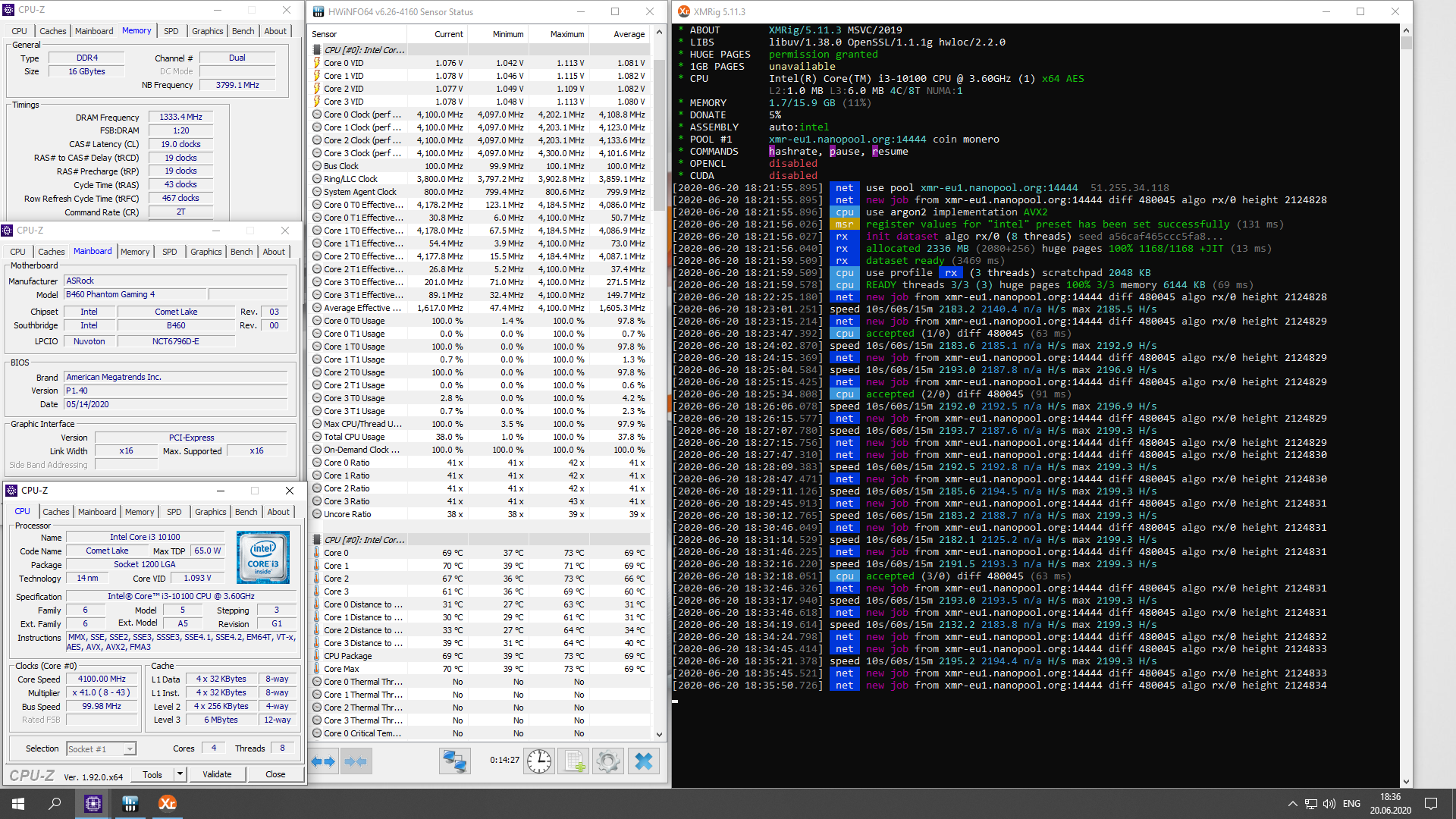The height and width of the screenshot is (819, 1456).
Task: Open Windows search magnifier on the taskbar
Action: (x=55, y=804)
